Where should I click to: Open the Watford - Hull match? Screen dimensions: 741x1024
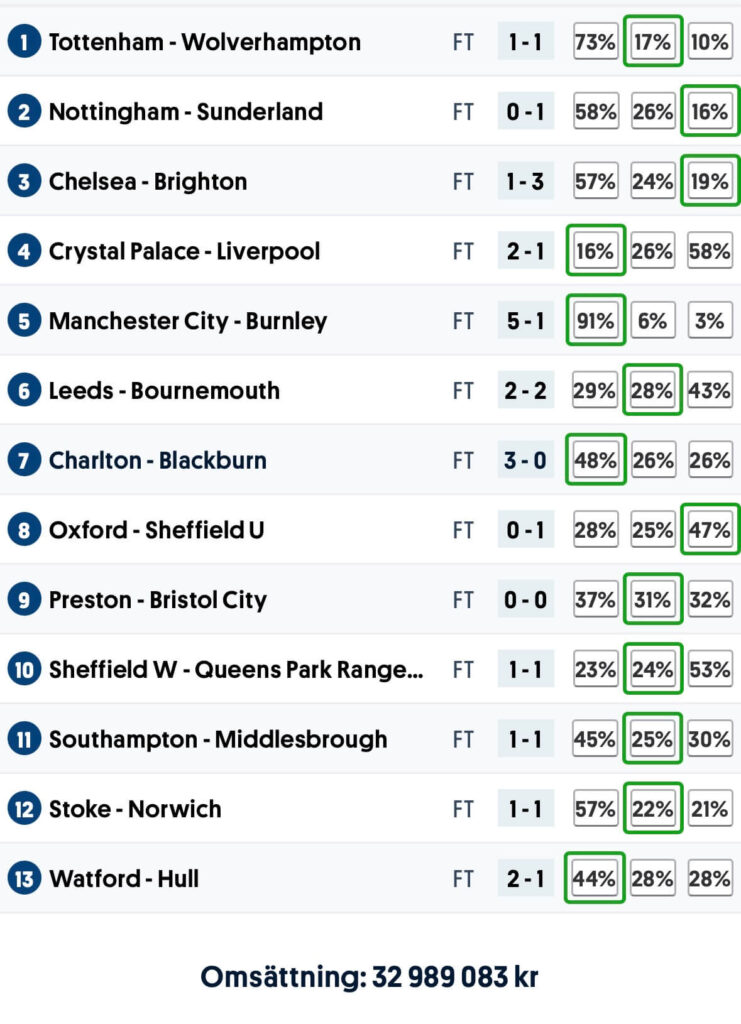pos(124,879)
